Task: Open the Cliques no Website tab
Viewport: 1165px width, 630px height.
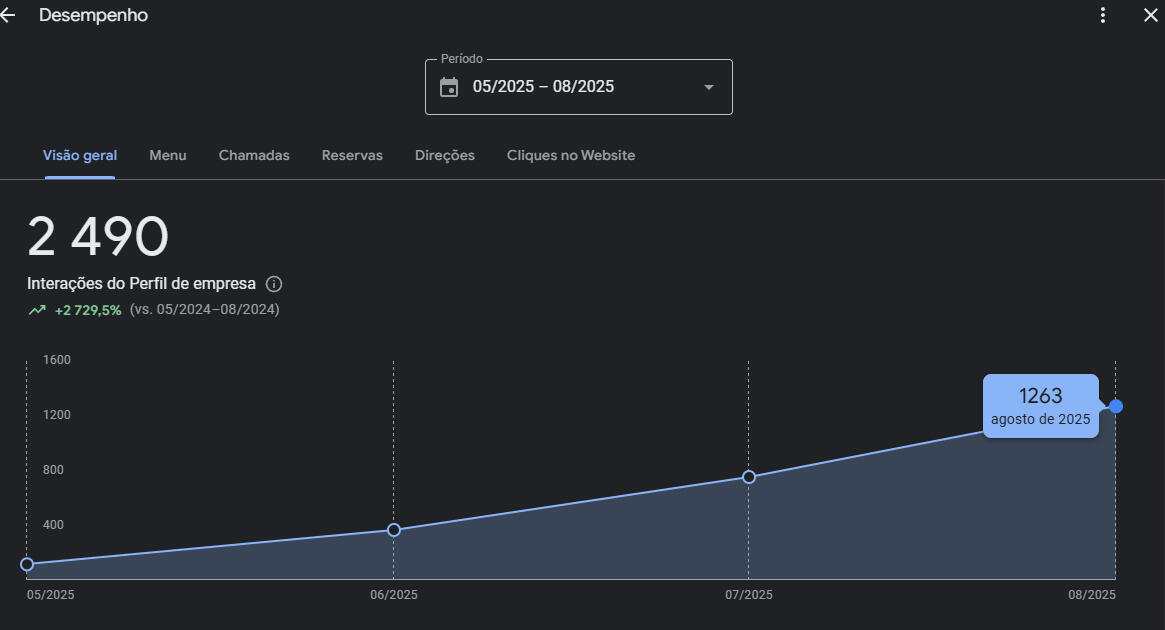Action: coord(571,155)
